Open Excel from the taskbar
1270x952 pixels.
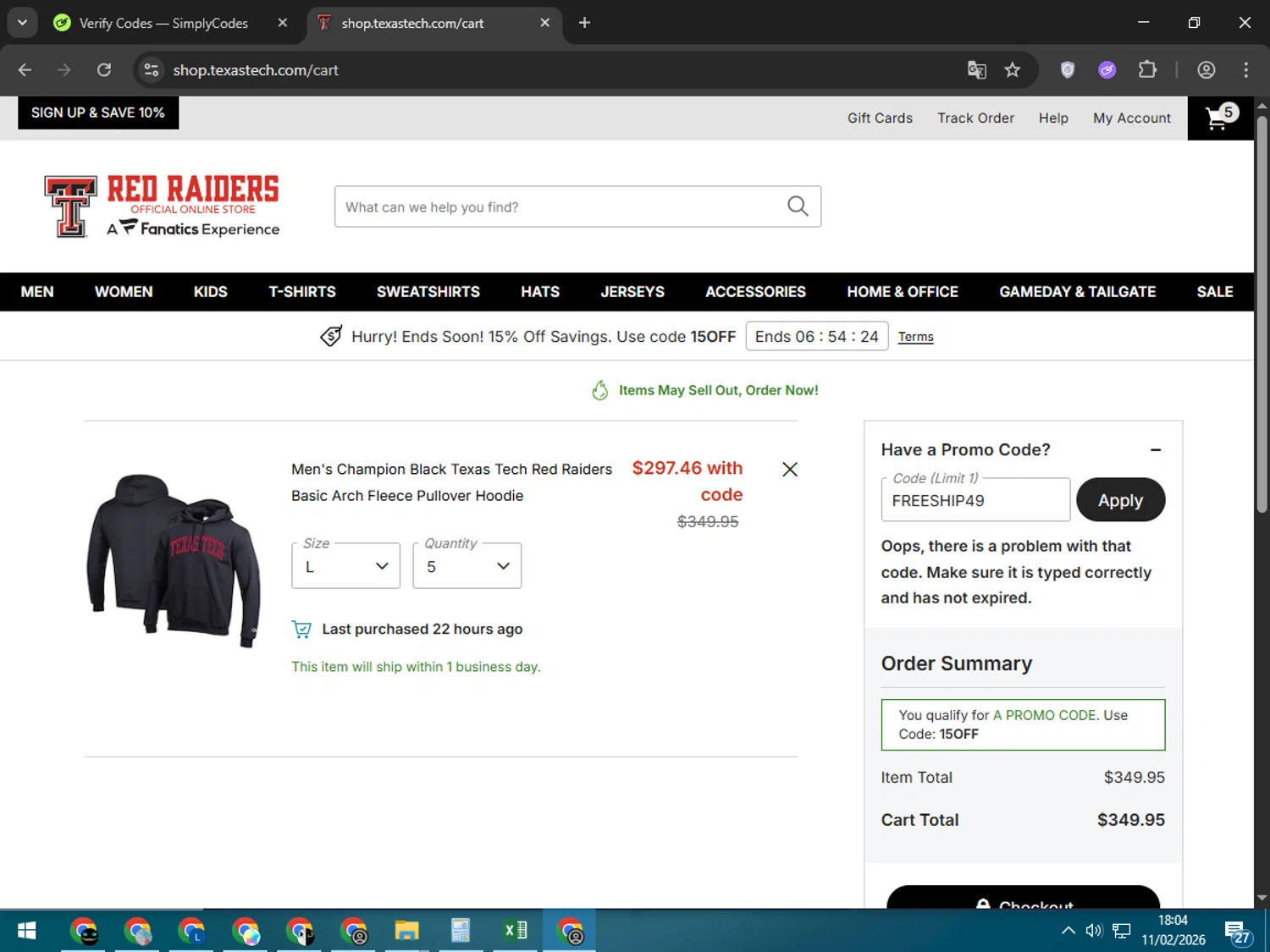(x=515, y=932)
